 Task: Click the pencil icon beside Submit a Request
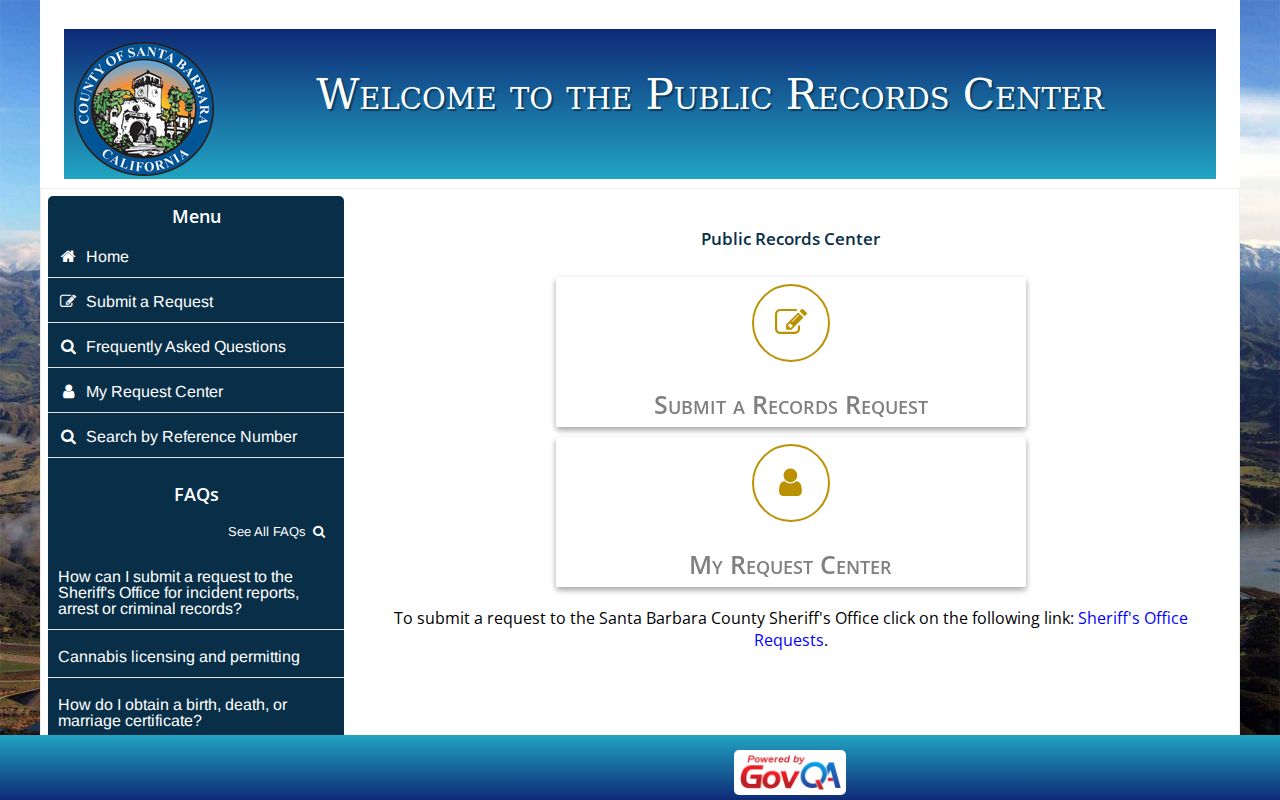(68, 302)
